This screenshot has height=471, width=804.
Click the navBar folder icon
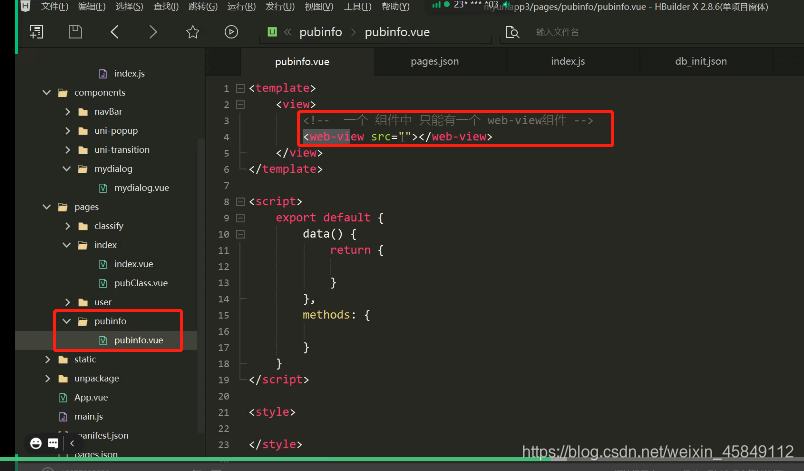[83, 112]
